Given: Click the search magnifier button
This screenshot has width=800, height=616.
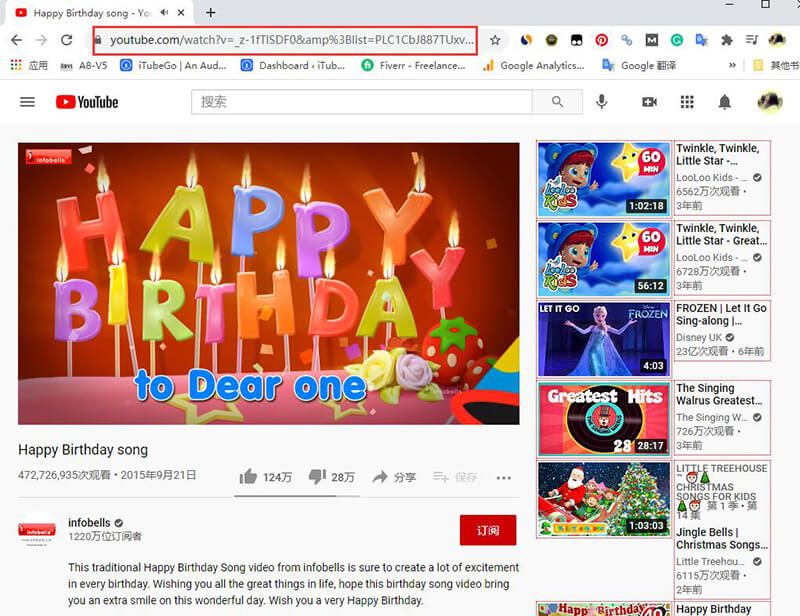Looking at the screenshot, I should pyautogui.click(x=557, y=102).
